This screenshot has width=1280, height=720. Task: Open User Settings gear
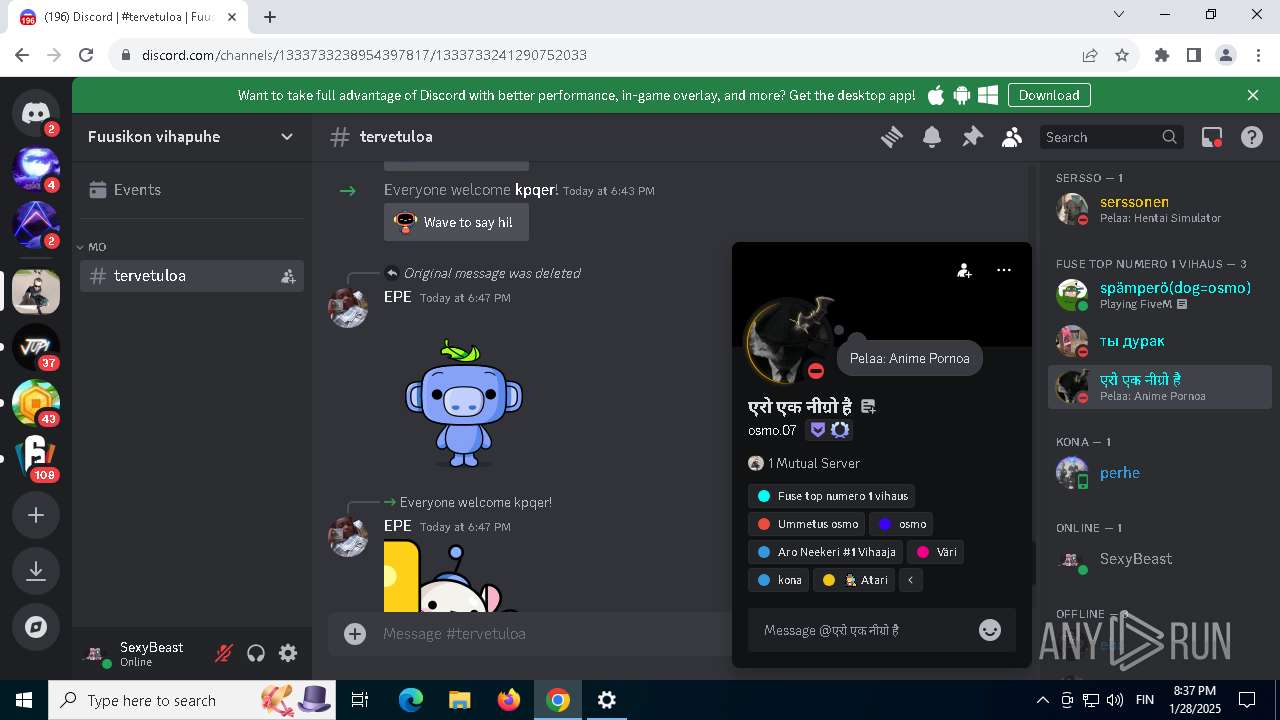click(x=288, y=653)
